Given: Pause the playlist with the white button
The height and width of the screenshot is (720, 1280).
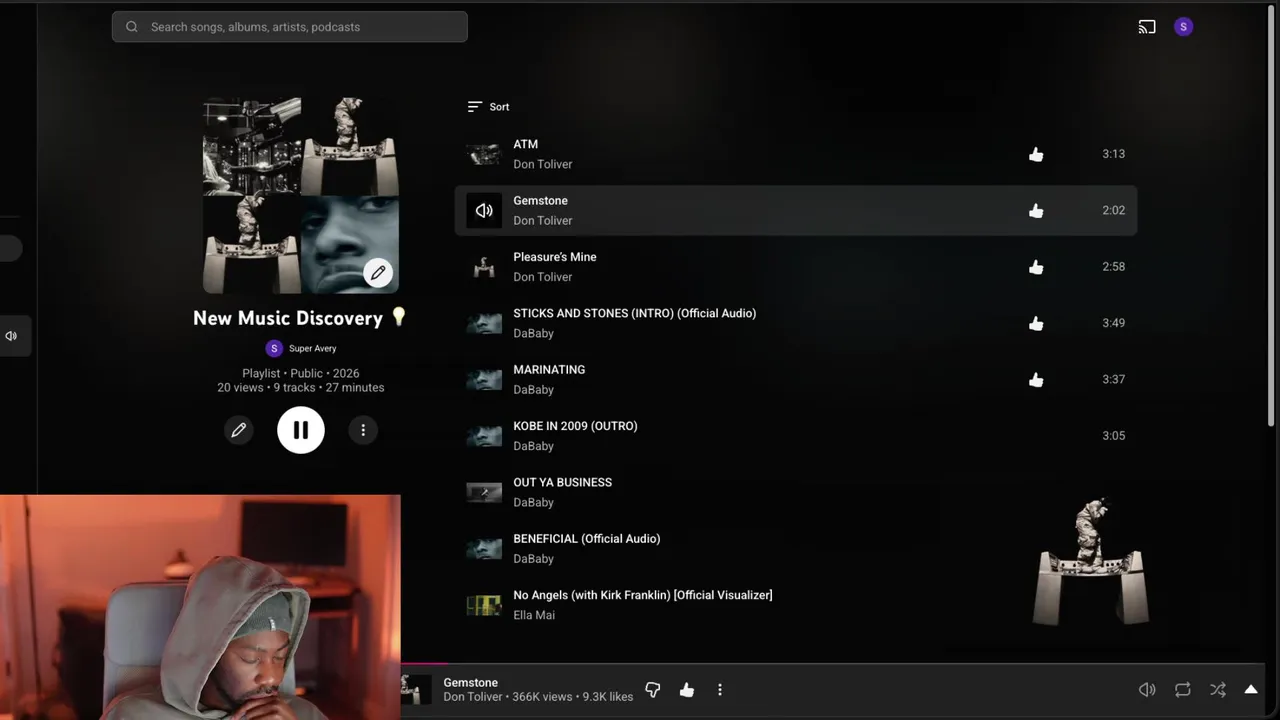Looking at the screenshot, I should (x=301, y=430).
